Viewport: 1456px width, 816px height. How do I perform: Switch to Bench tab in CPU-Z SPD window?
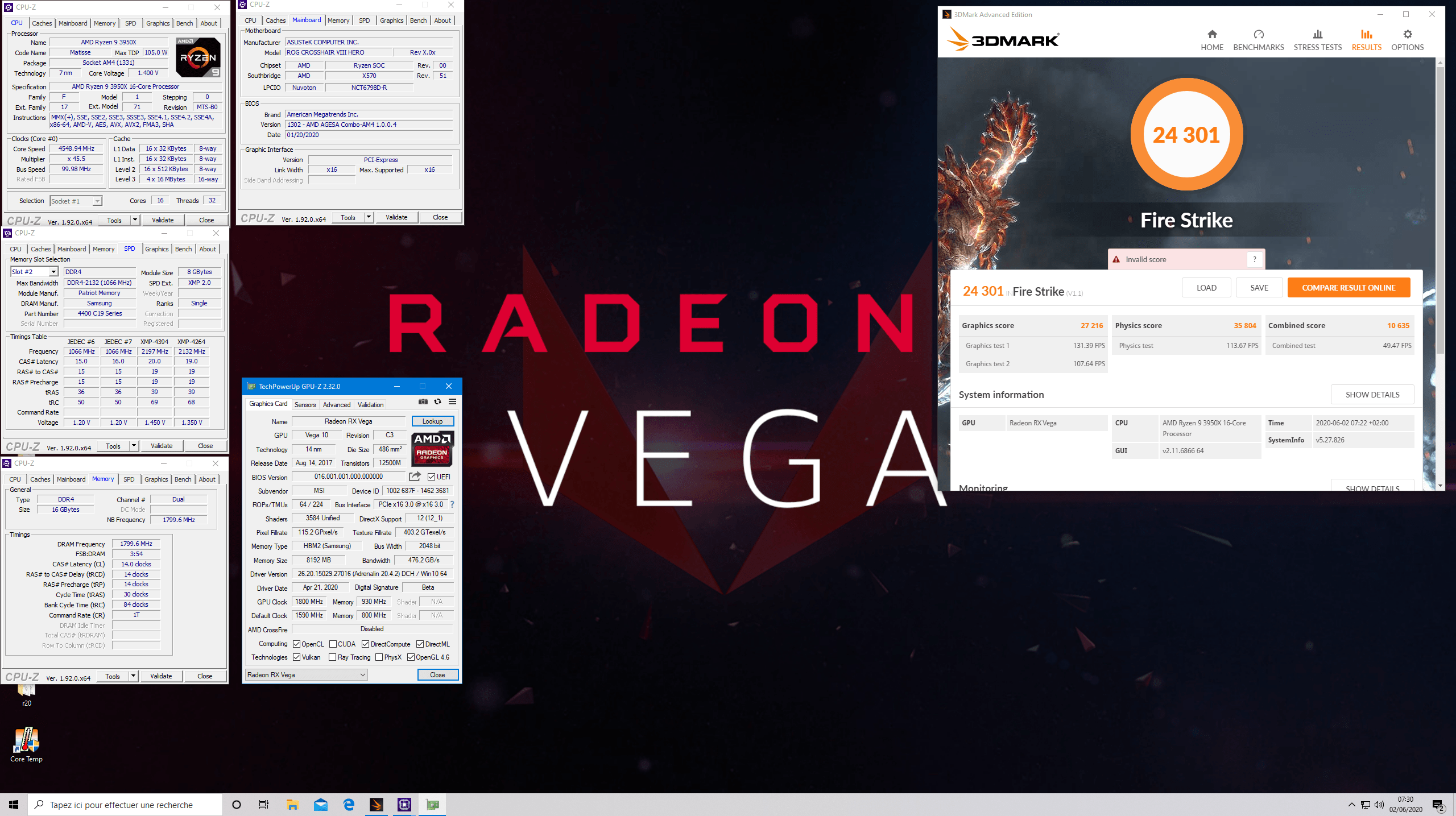[x=183, y=249]
